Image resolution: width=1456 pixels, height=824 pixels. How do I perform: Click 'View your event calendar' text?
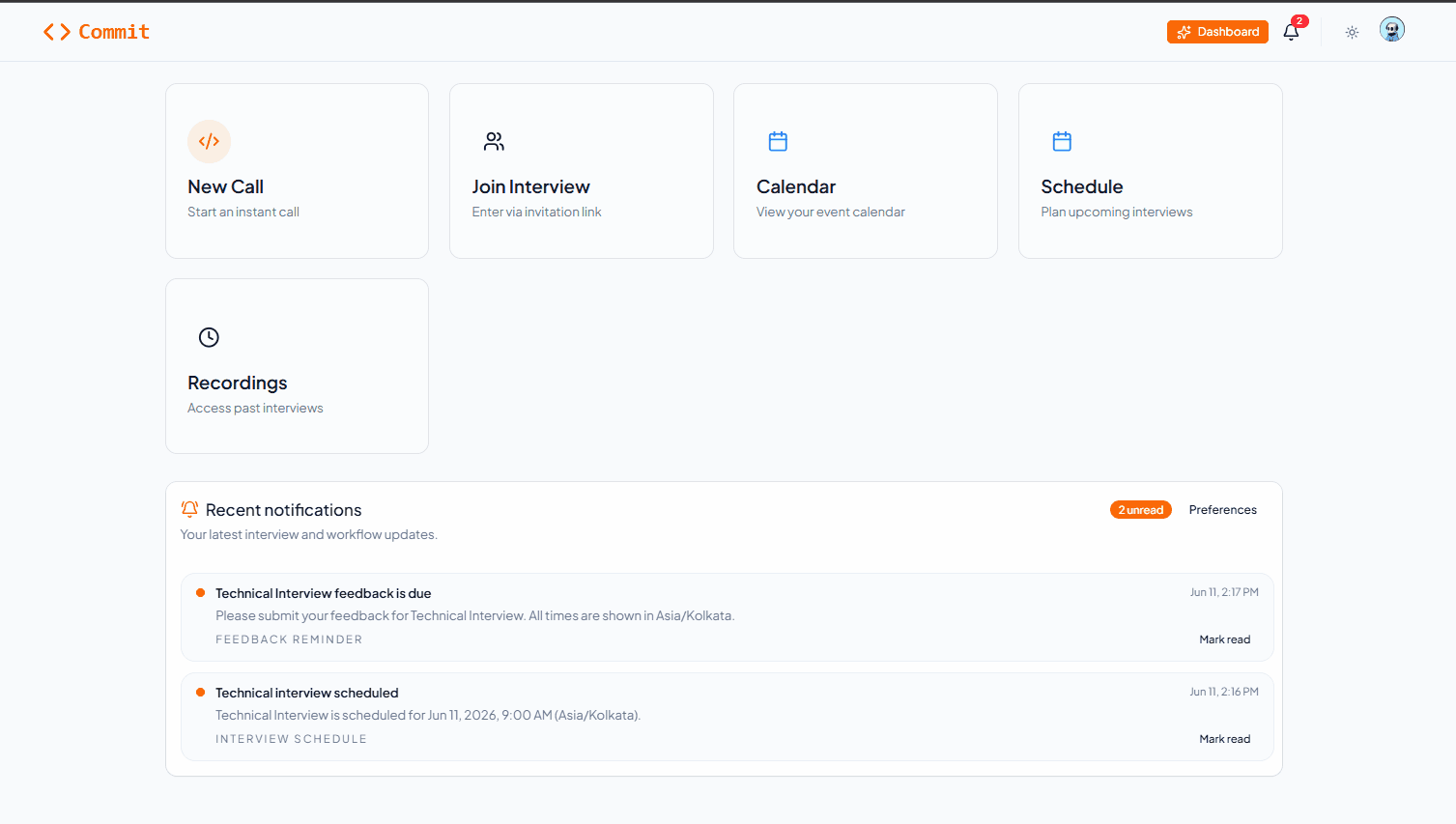831,212
